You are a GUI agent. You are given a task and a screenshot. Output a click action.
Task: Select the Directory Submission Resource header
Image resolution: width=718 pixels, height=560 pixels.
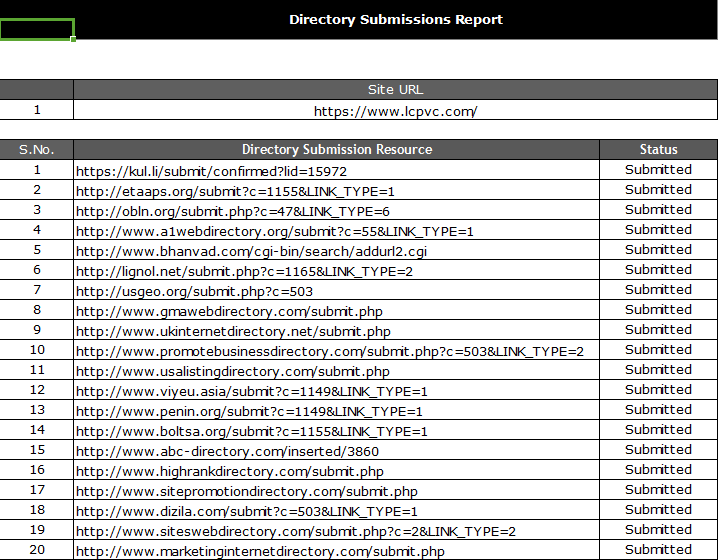(x=337, y=150)
